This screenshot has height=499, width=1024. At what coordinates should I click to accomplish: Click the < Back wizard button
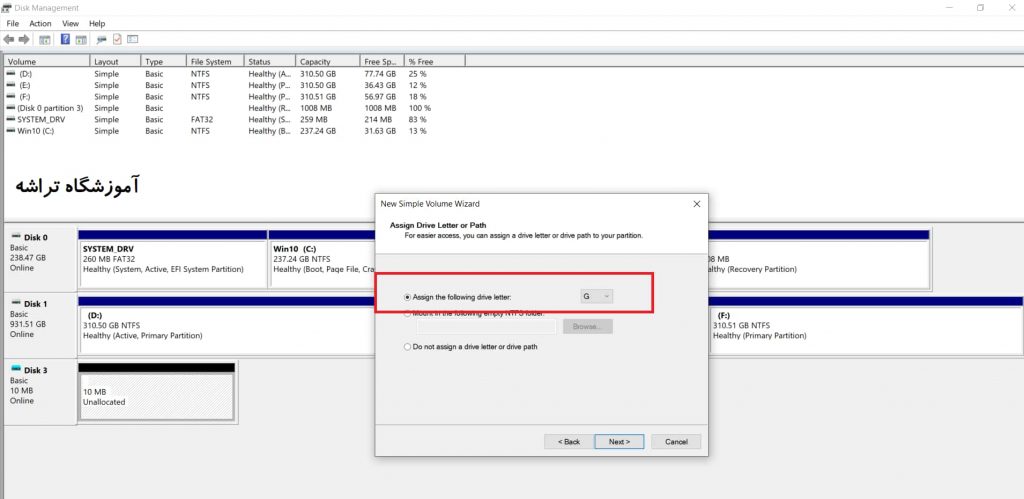(568, 442)
